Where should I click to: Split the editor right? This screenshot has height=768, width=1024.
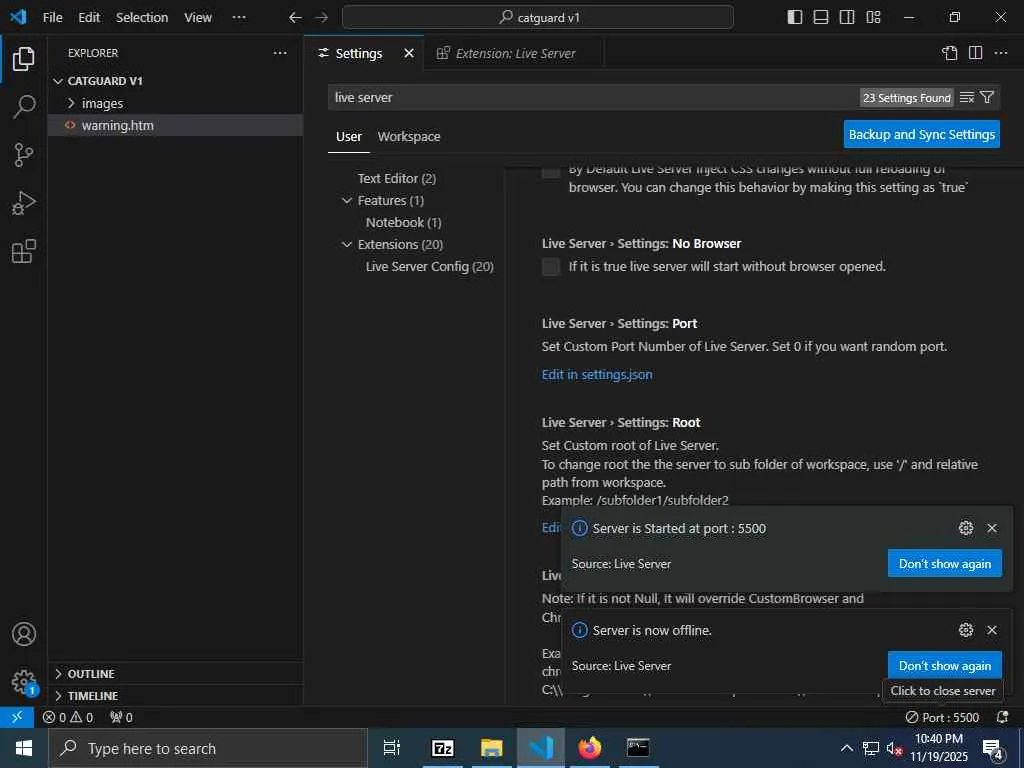[976, 53]
